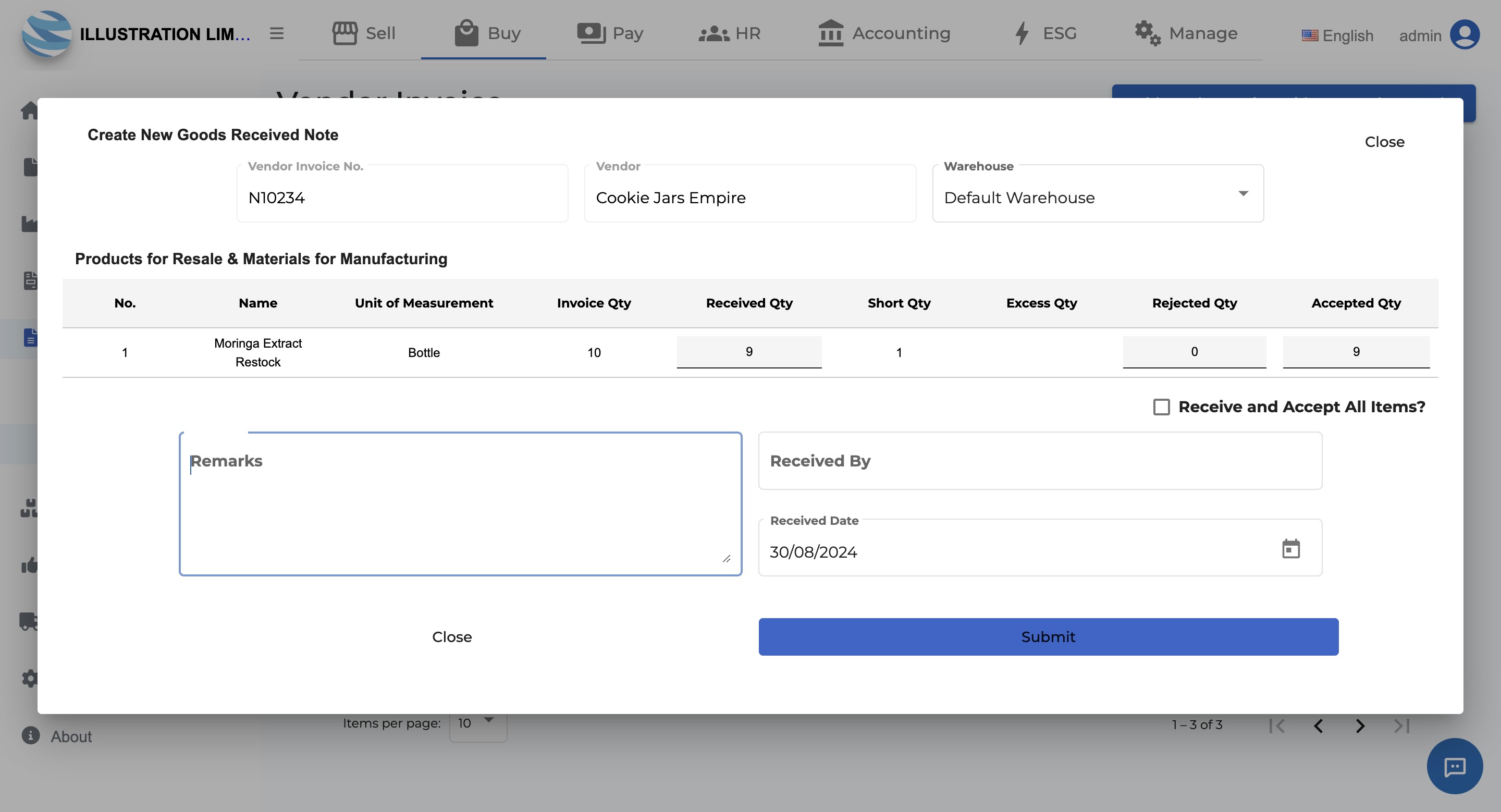This screenshot has height=812, width=1501.
Task: Open the calendar picker for Received Date
Action: 1290,549
